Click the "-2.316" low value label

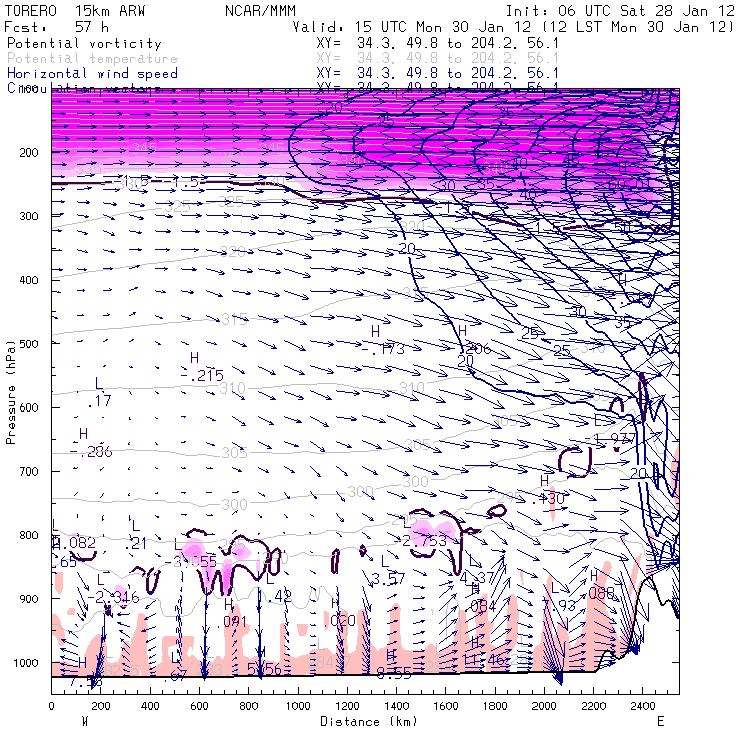113,597
